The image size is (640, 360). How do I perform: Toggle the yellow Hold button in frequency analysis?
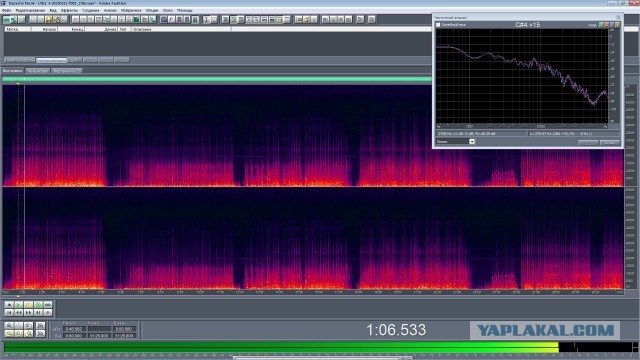click(617, 25)
